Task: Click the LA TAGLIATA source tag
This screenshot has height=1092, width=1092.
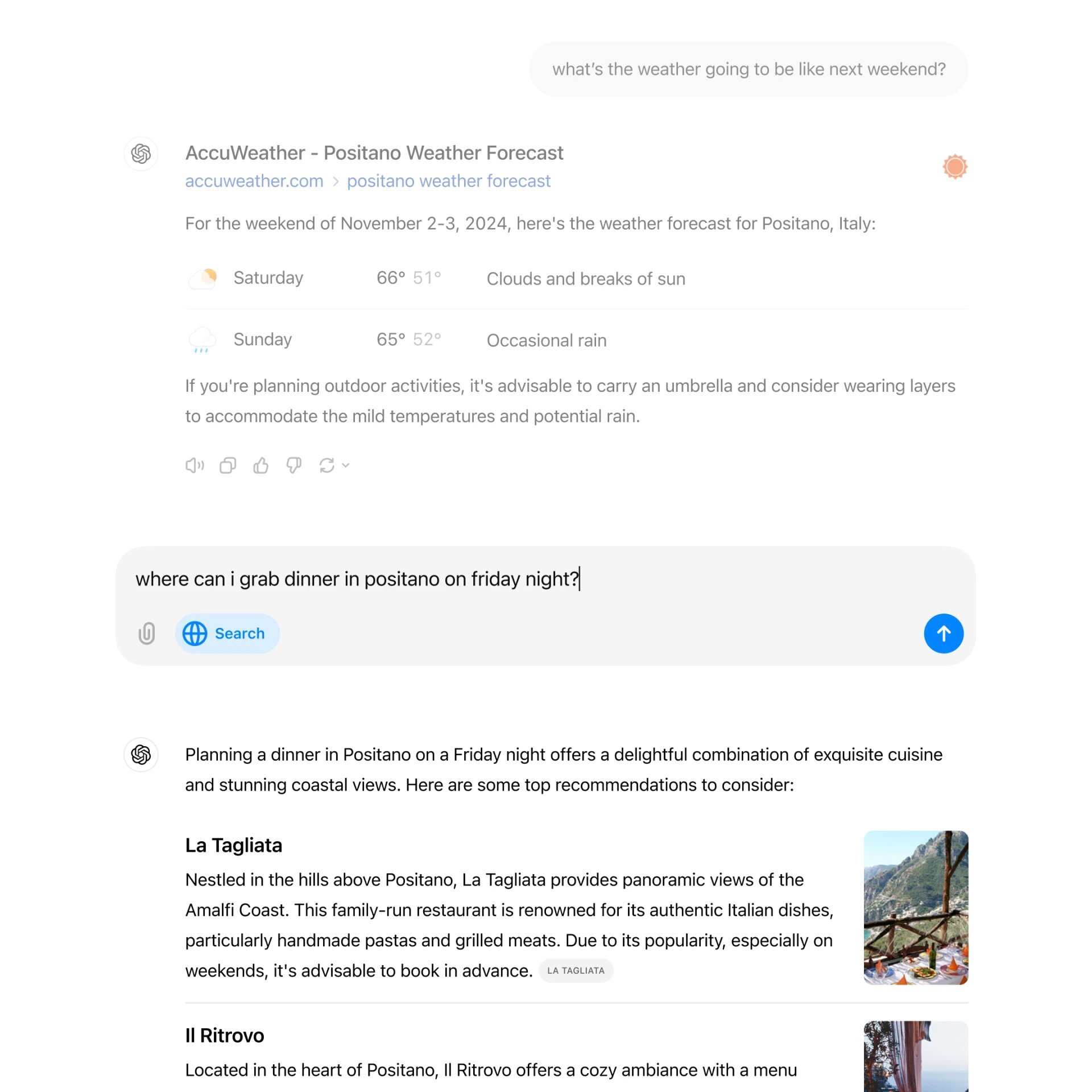Action: [575, 970]
